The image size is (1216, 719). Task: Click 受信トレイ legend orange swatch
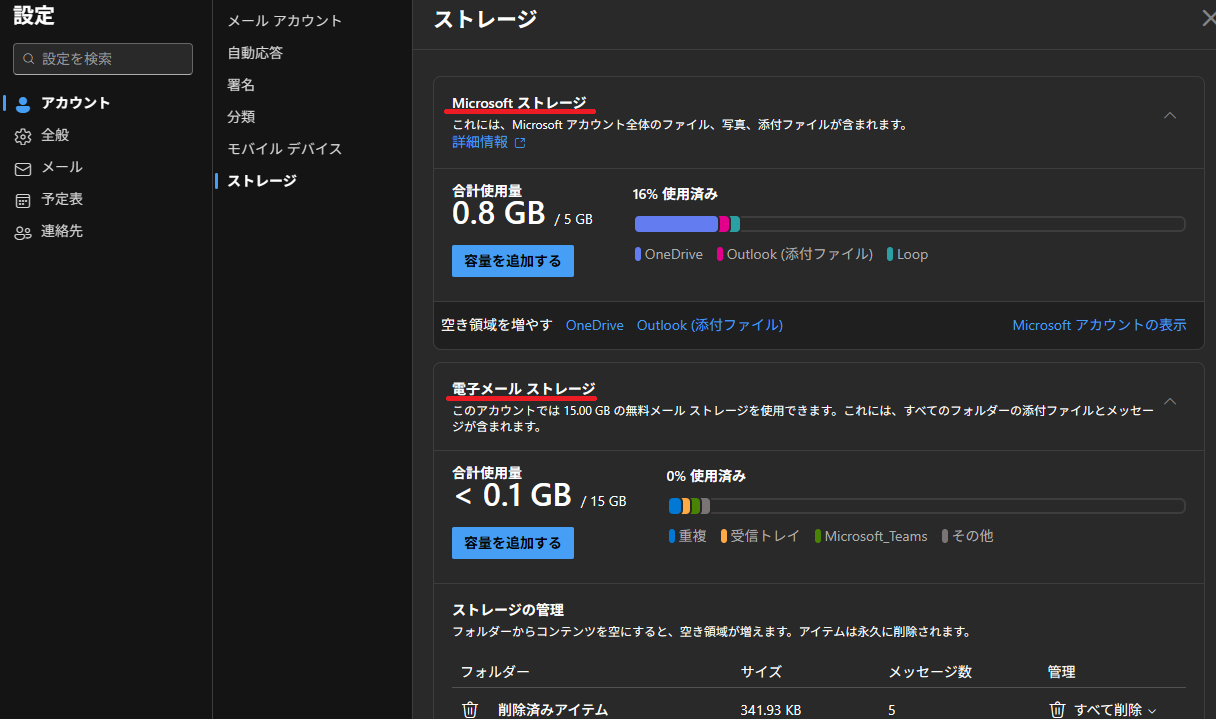(724, 536)
